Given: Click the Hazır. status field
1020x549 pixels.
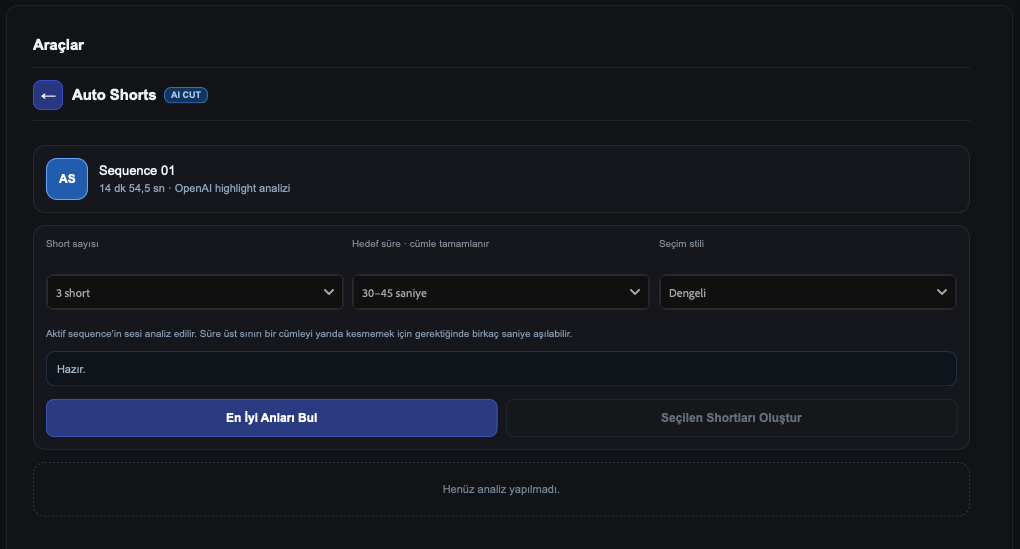Looking at the screenshot, I should [x=501, y=369].
